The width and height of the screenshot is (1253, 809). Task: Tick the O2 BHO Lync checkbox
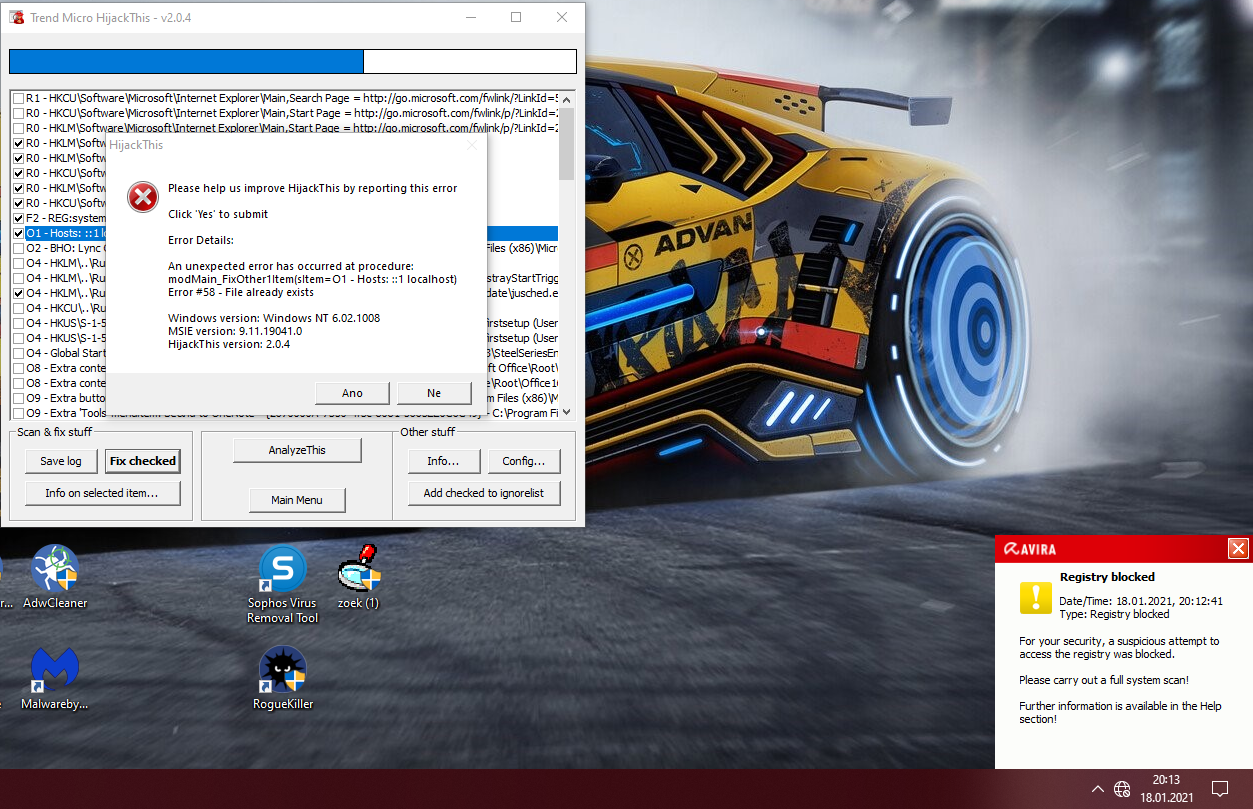[x=18, y=248]
